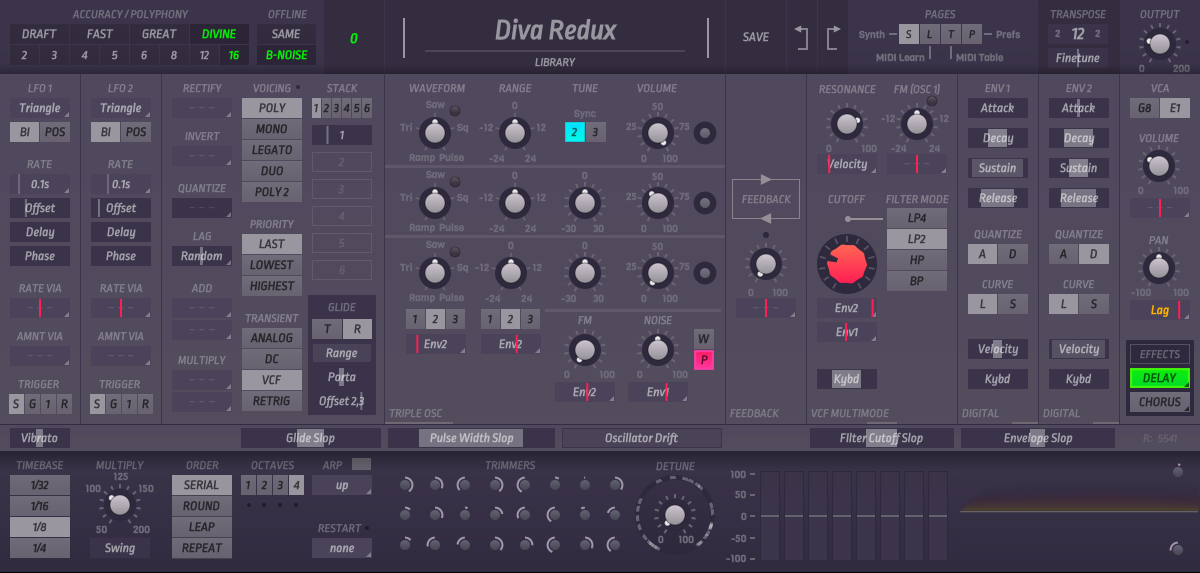
Task: Set polyphony to 12 voices
Action: 204,55
